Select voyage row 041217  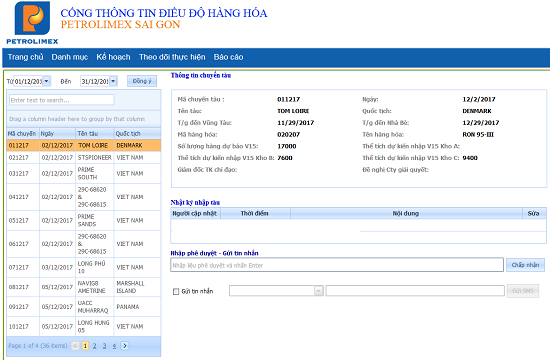coord(83,197)
